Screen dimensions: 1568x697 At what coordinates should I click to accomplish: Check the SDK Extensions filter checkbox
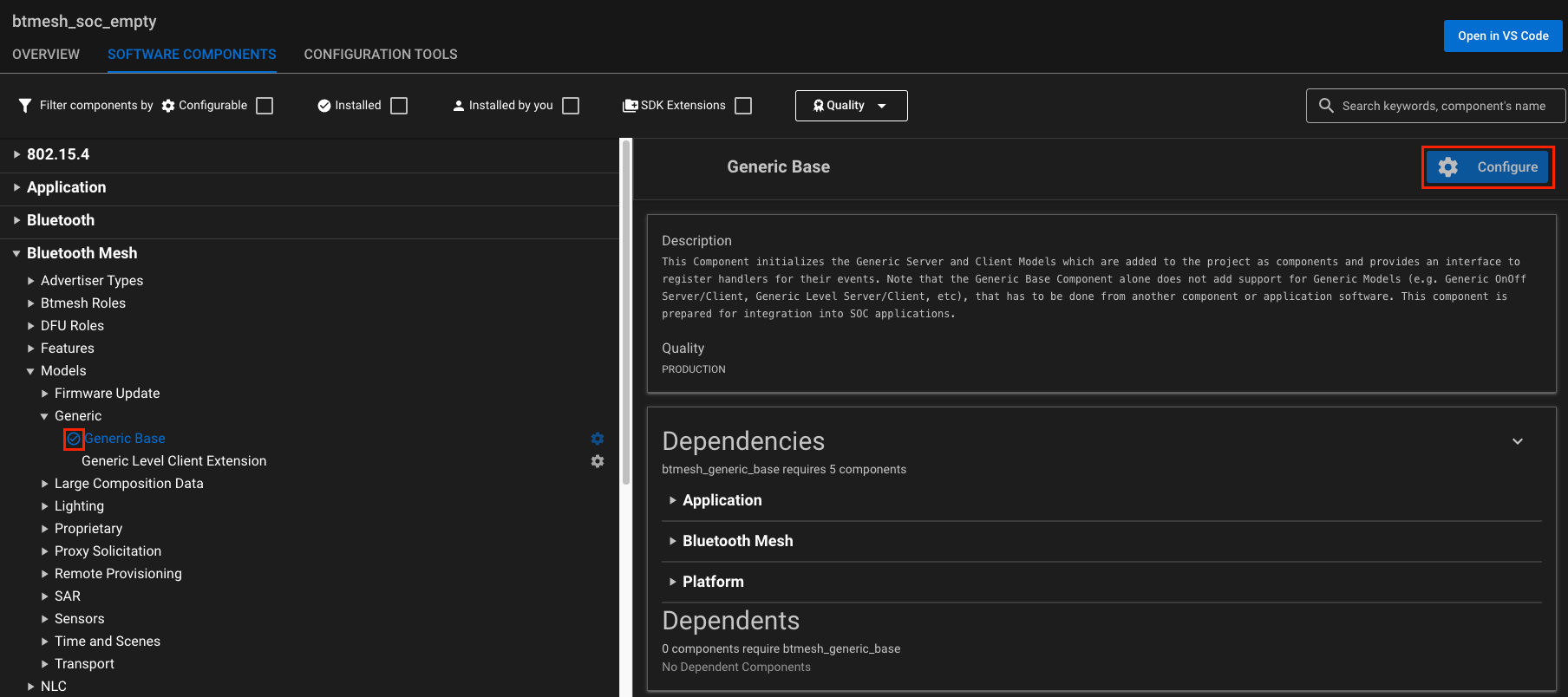[743, 106]
